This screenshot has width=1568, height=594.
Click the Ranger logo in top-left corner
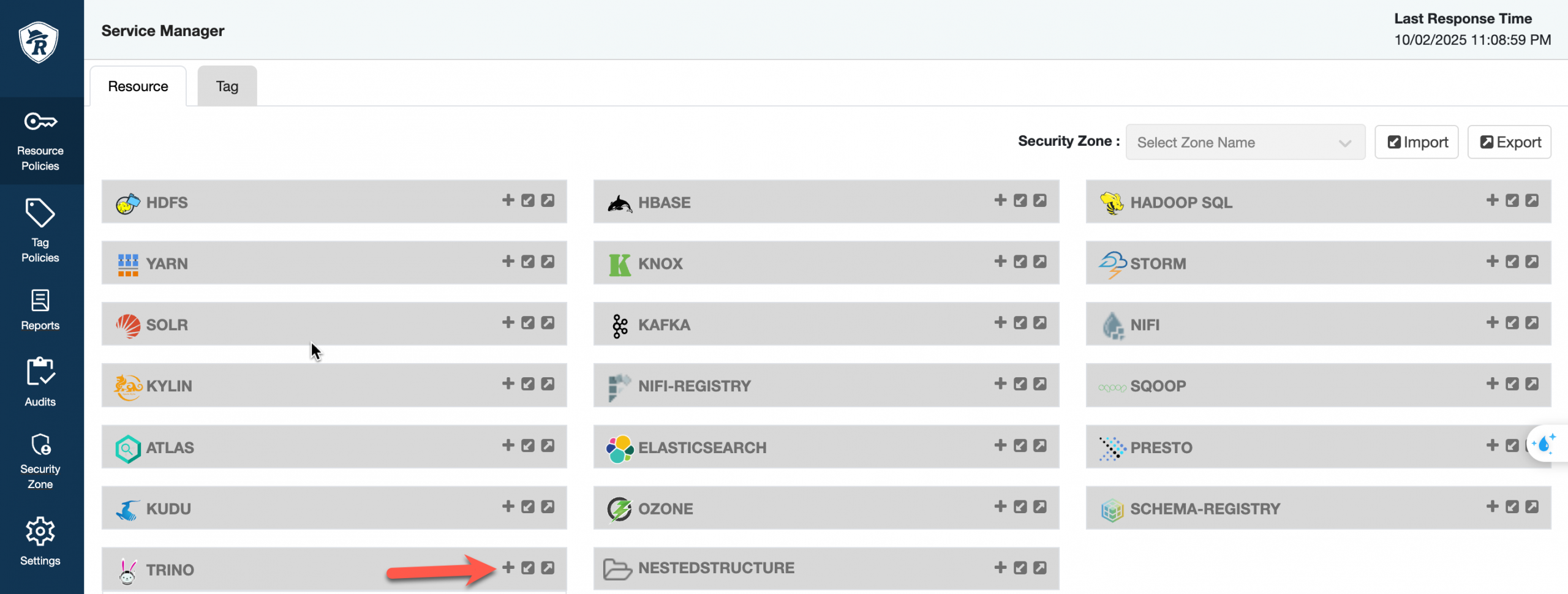coord(39,43)
